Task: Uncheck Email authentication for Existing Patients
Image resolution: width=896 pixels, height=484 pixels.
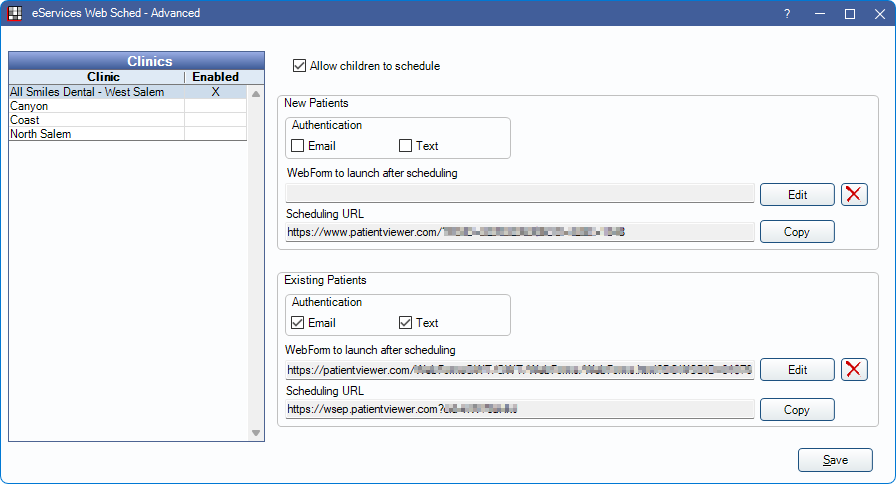Action: [298, 323]
